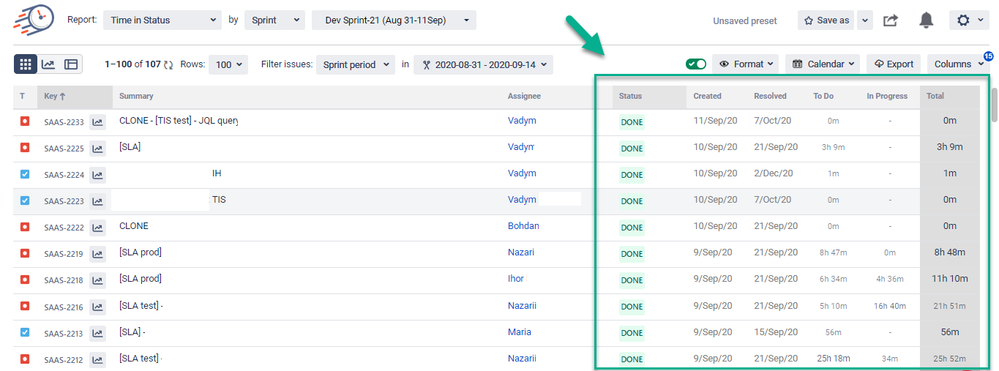Sort by the Total column header

935,96
